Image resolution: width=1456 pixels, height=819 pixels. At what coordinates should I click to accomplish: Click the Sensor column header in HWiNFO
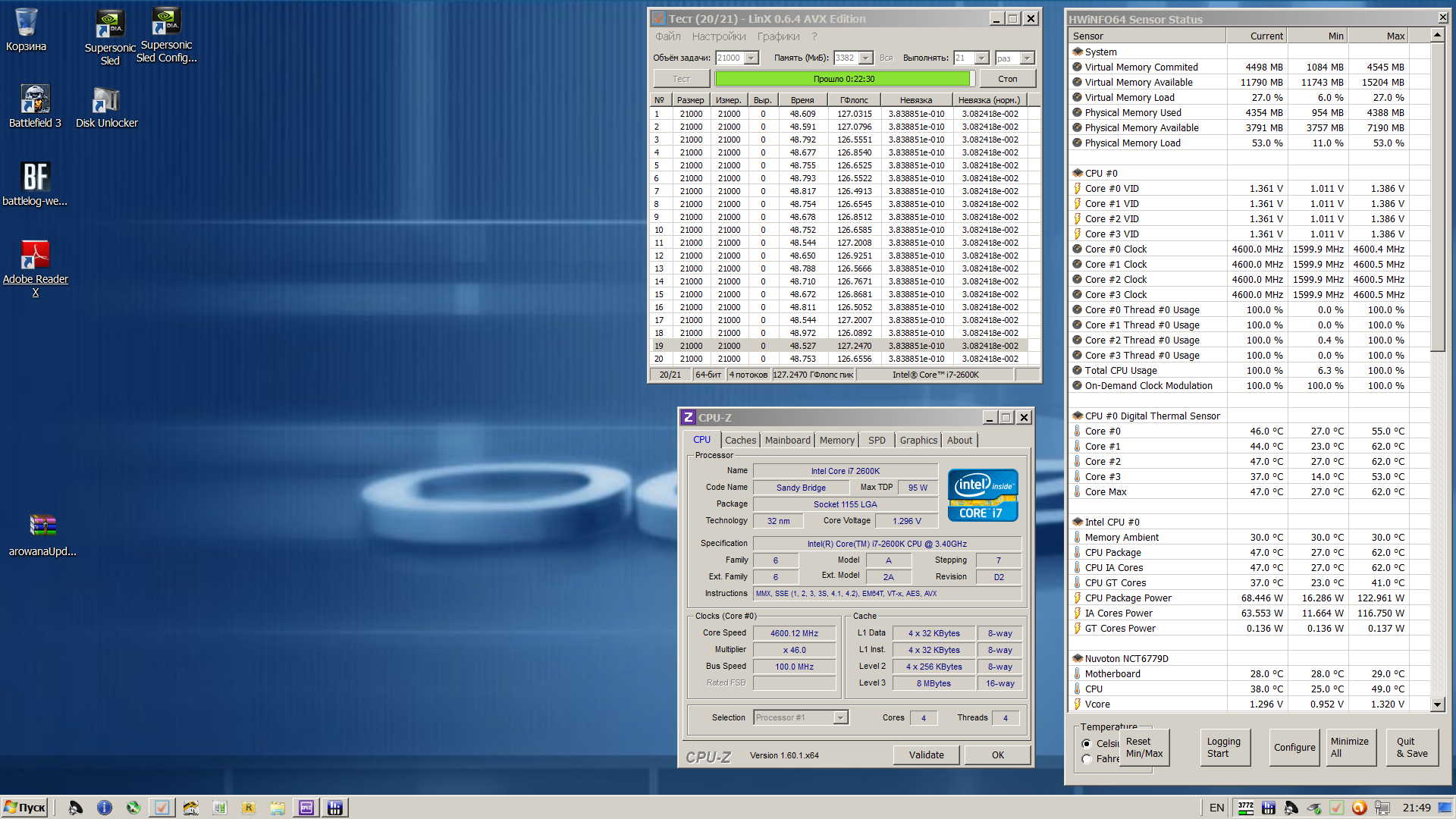[1147, 36]
